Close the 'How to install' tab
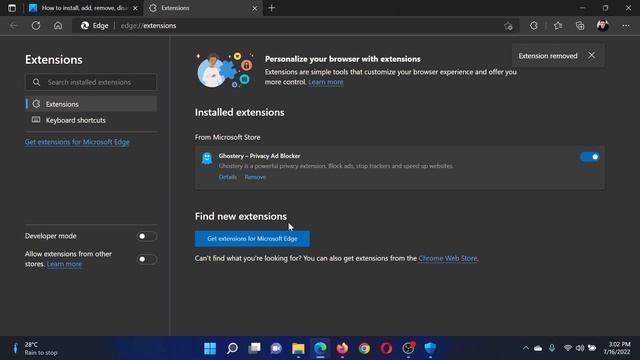Viewport: 640px width, 360px height. (135, 8)
